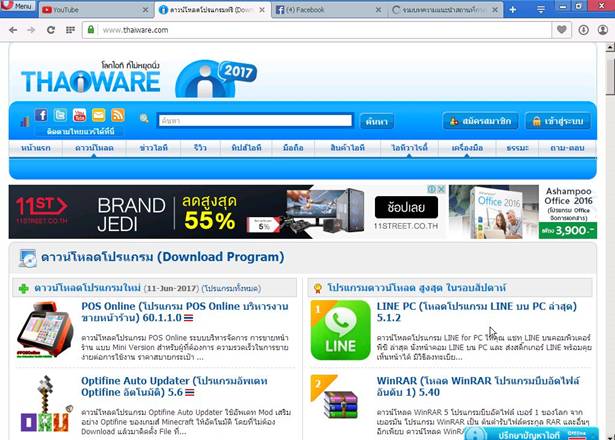Screen dimensions: 615x440
Task: Open the หน้าแรก home menu item
Action: (36, 148)
